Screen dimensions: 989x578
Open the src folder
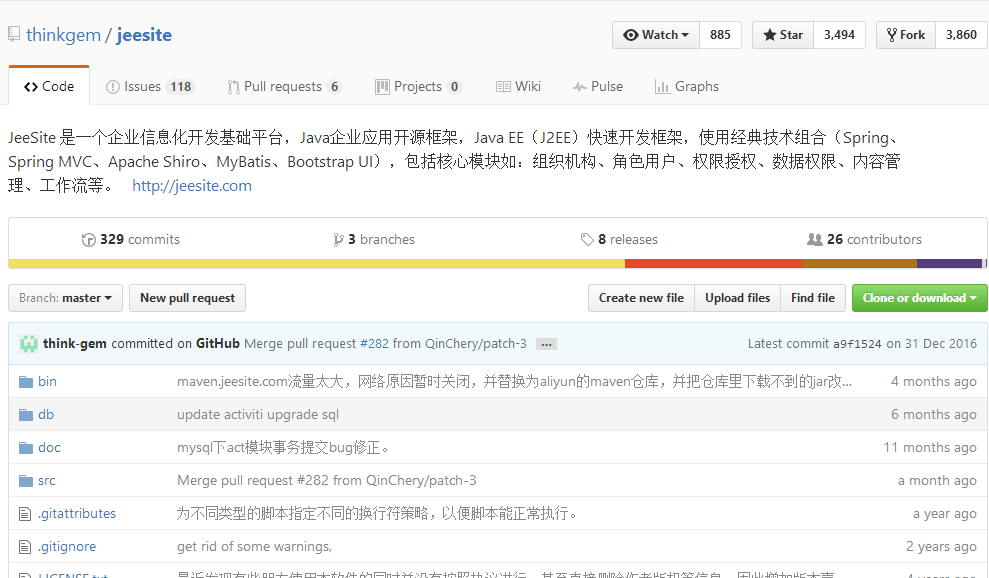(x=47, y=480)
